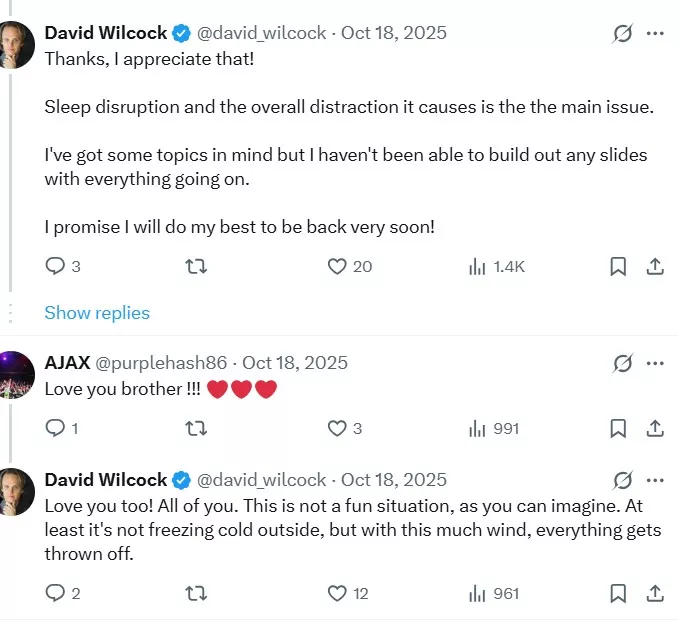Image resolution: width=678 pixels, height=624 pixels.
Task: View analytics showing 961 views
Action: tap(494, 593)
